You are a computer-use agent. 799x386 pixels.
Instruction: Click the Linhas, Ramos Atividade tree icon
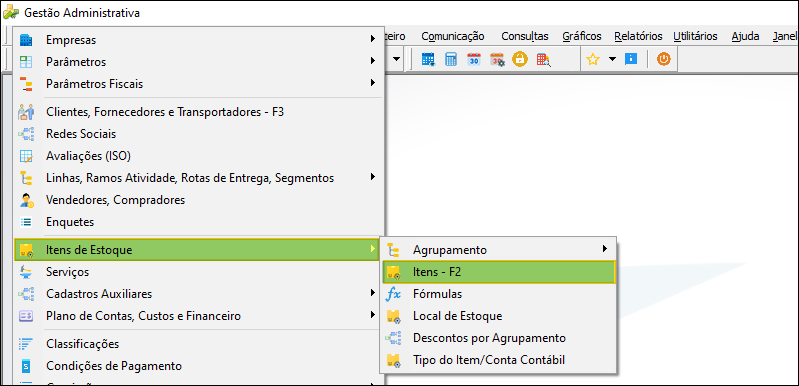click(25, 178)
